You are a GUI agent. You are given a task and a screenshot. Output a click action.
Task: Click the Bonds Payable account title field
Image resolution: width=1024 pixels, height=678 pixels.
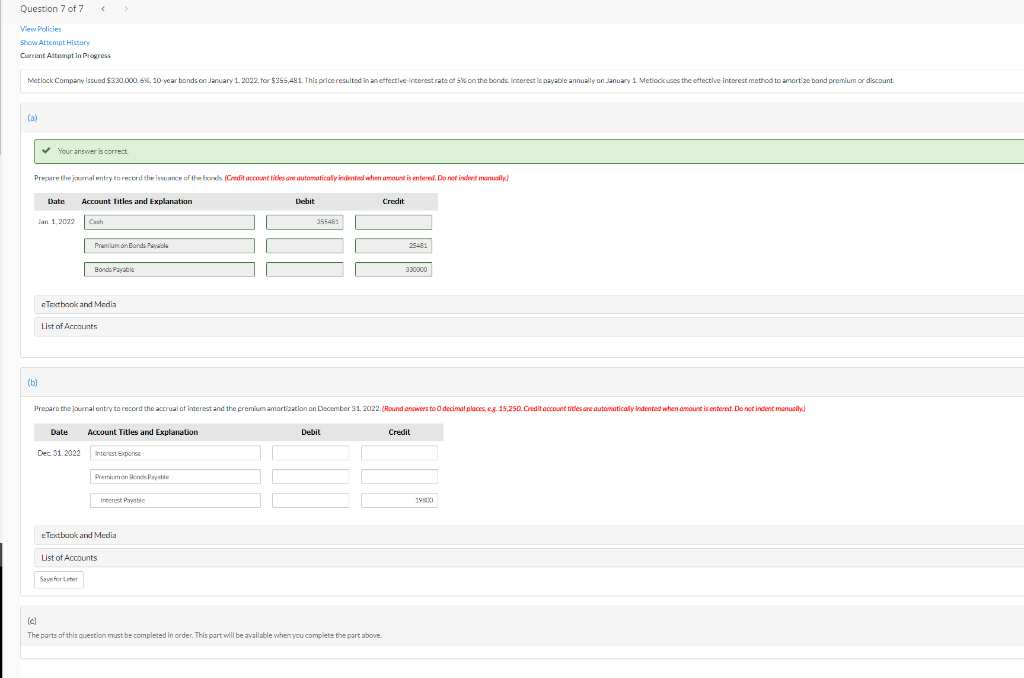pos(169,269)
